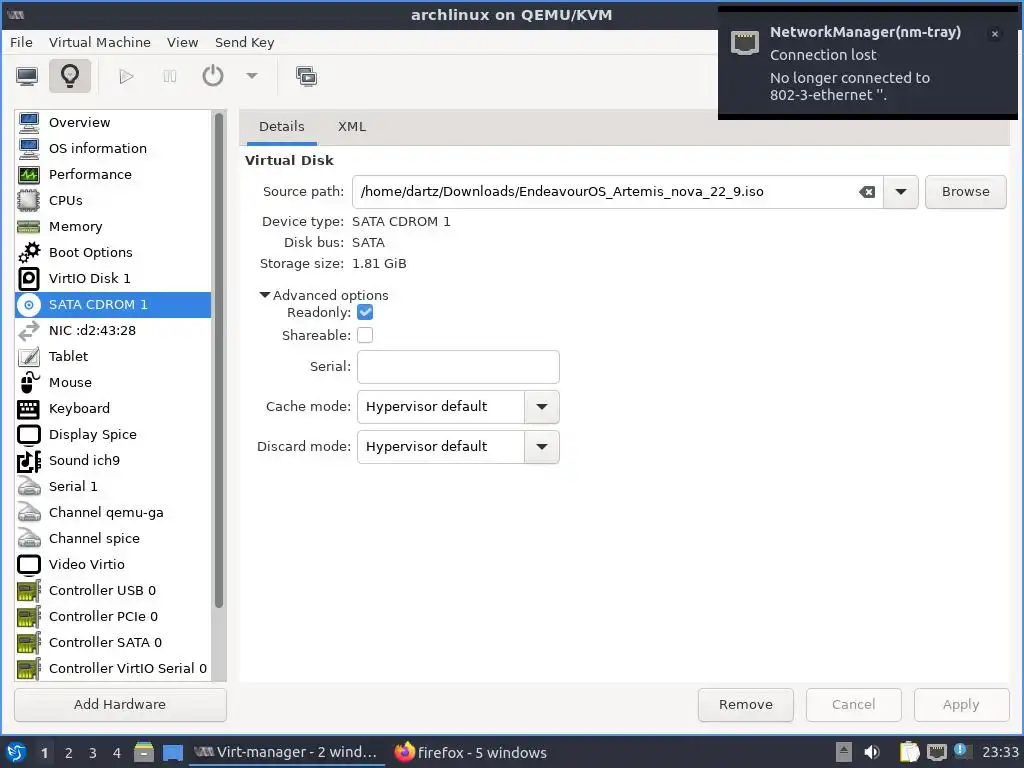This screenshot has width=1024, height=768.
Task: Show virtual hardware details lightbulb
Action: (x=70, y=76)
